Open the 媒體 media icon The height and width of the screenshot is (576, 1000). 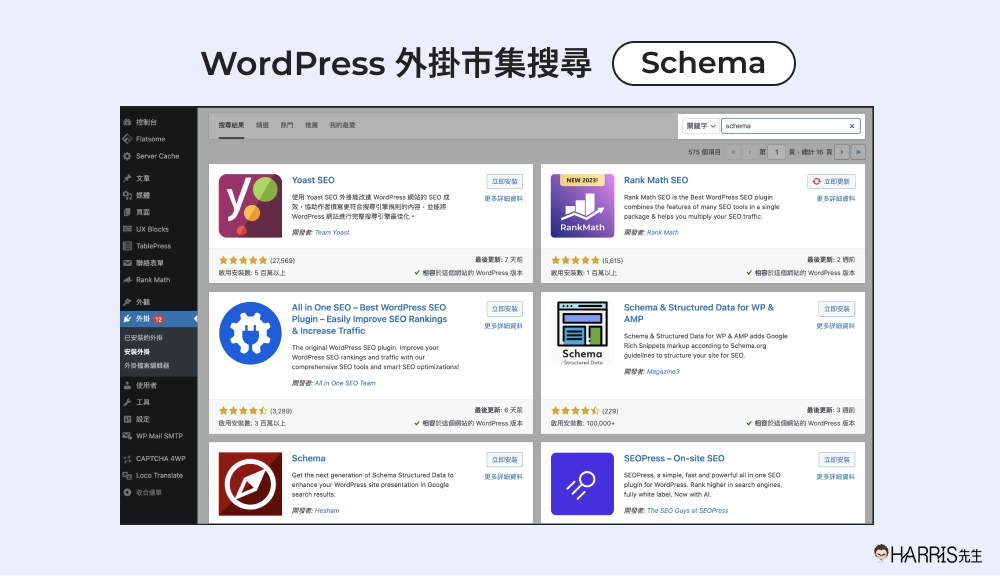[128, 195]
